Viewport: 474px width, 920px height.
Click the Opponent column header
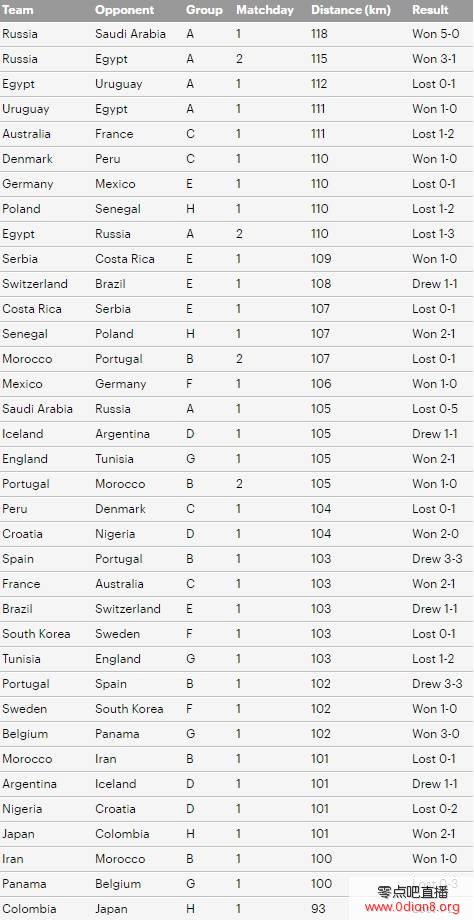point(124,10)
